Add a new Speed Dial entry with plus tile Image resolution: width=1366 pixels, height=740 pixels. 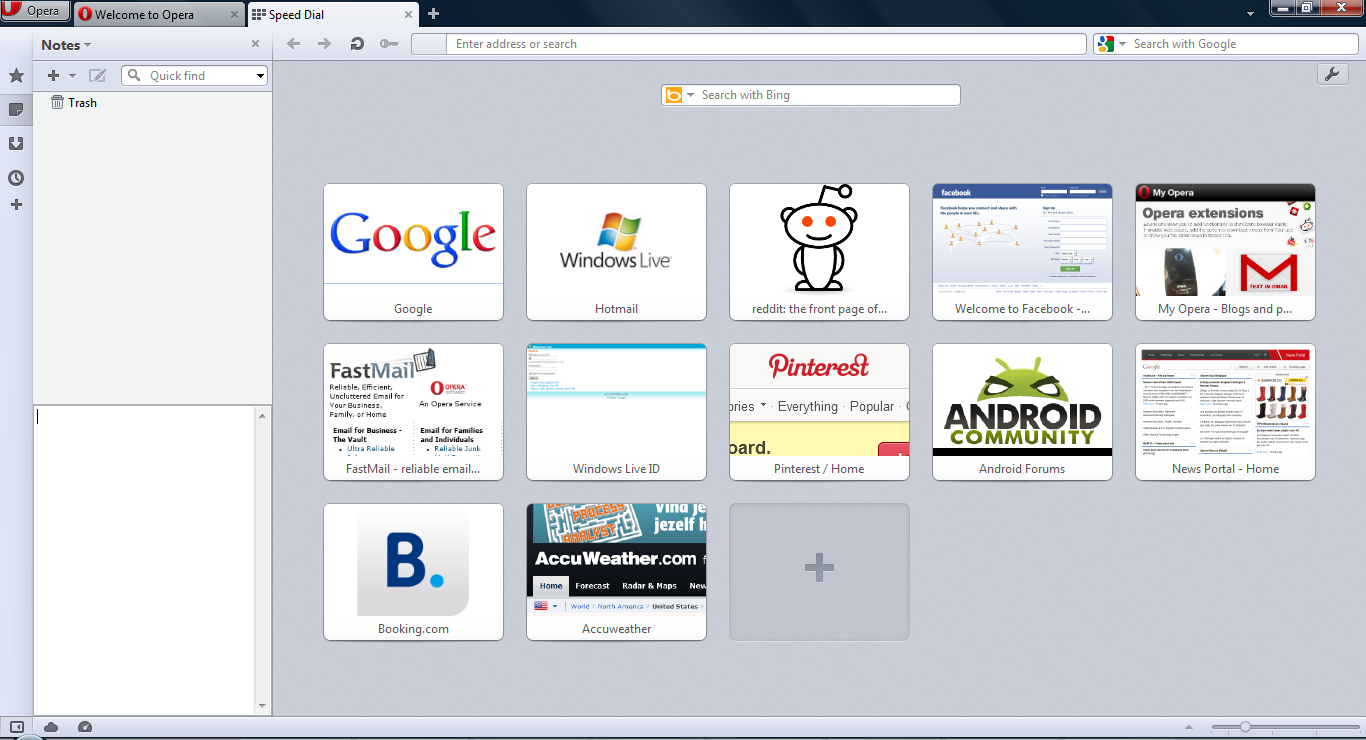819,572
